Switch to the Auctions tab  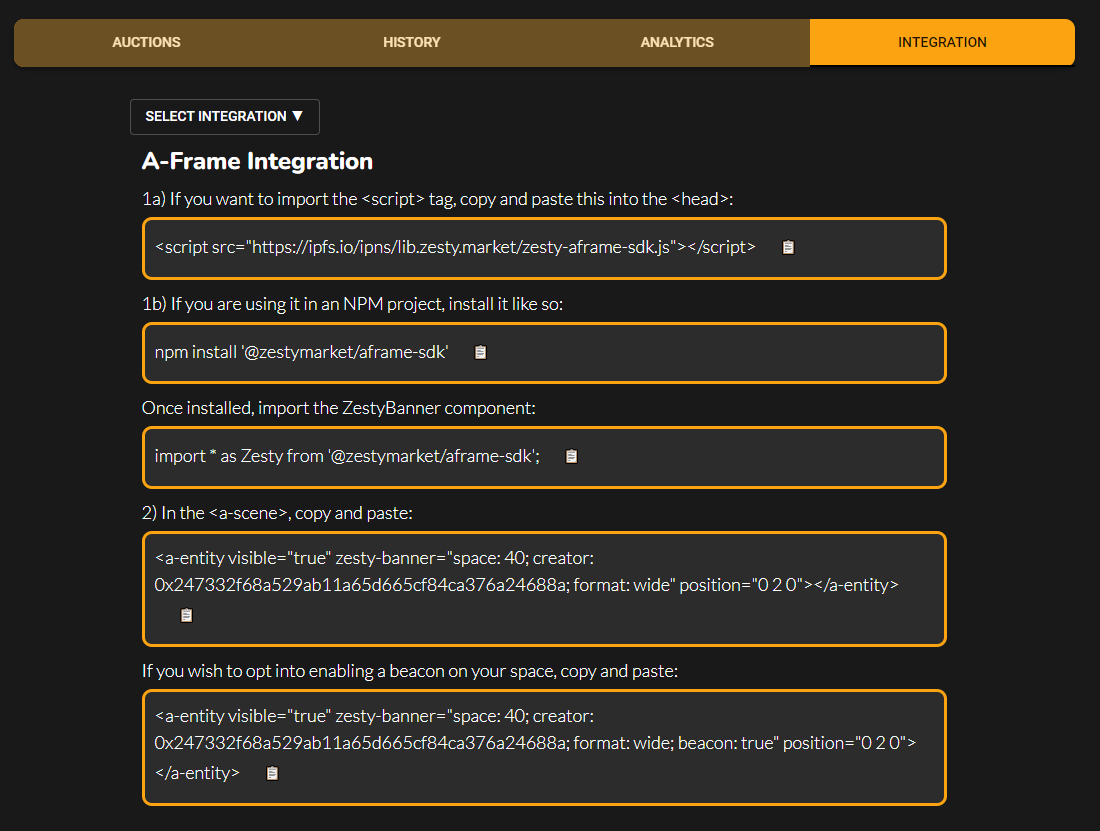pyautogui.click(x=147, y=42)
